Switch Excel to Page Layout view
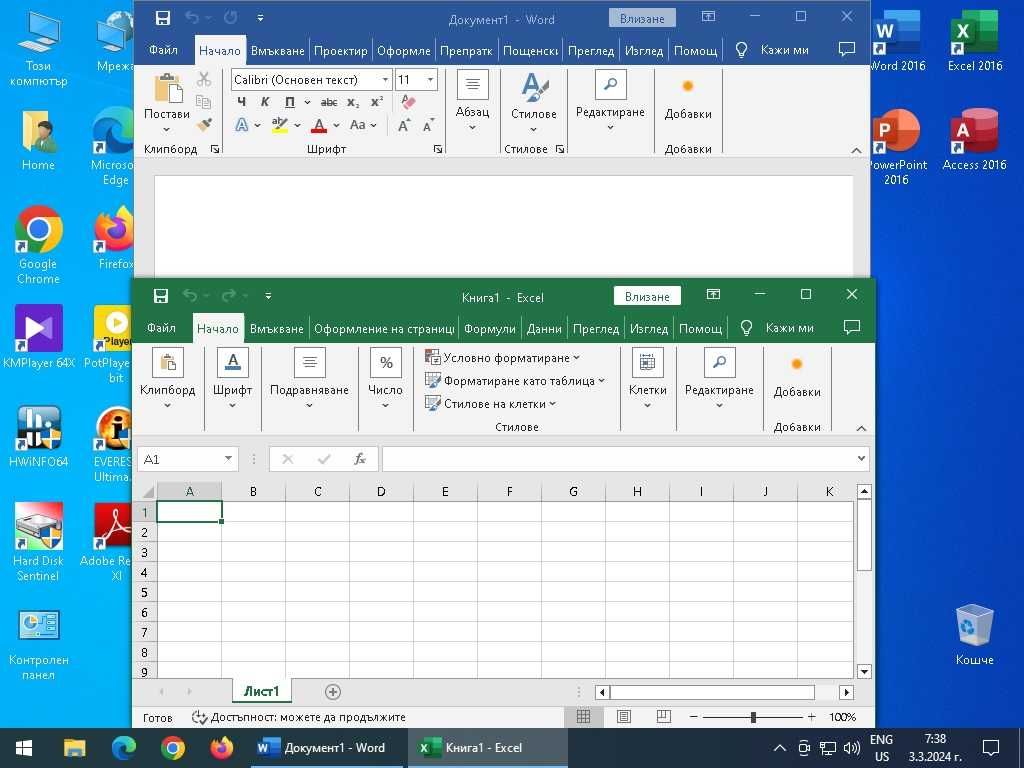 pos(624,717)
